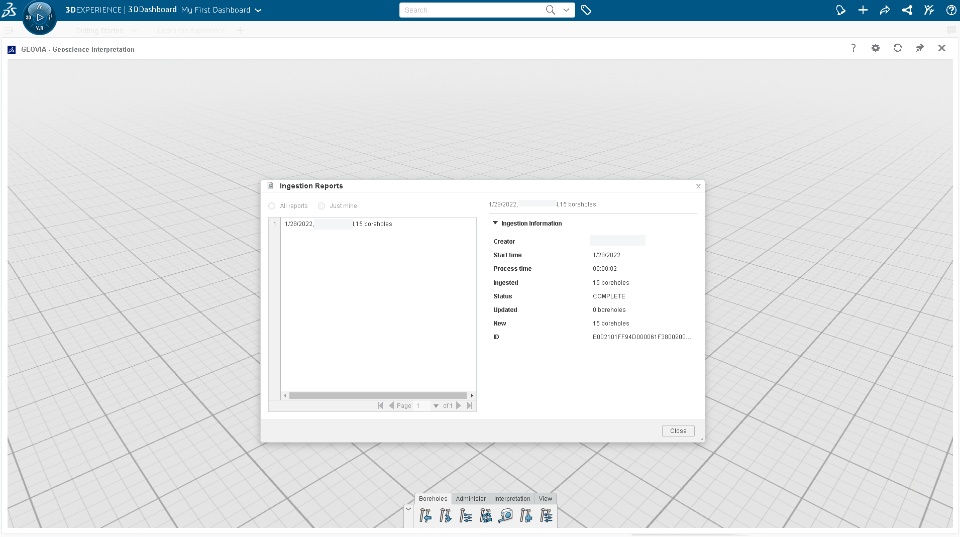Go to previous page of reports

391,405
